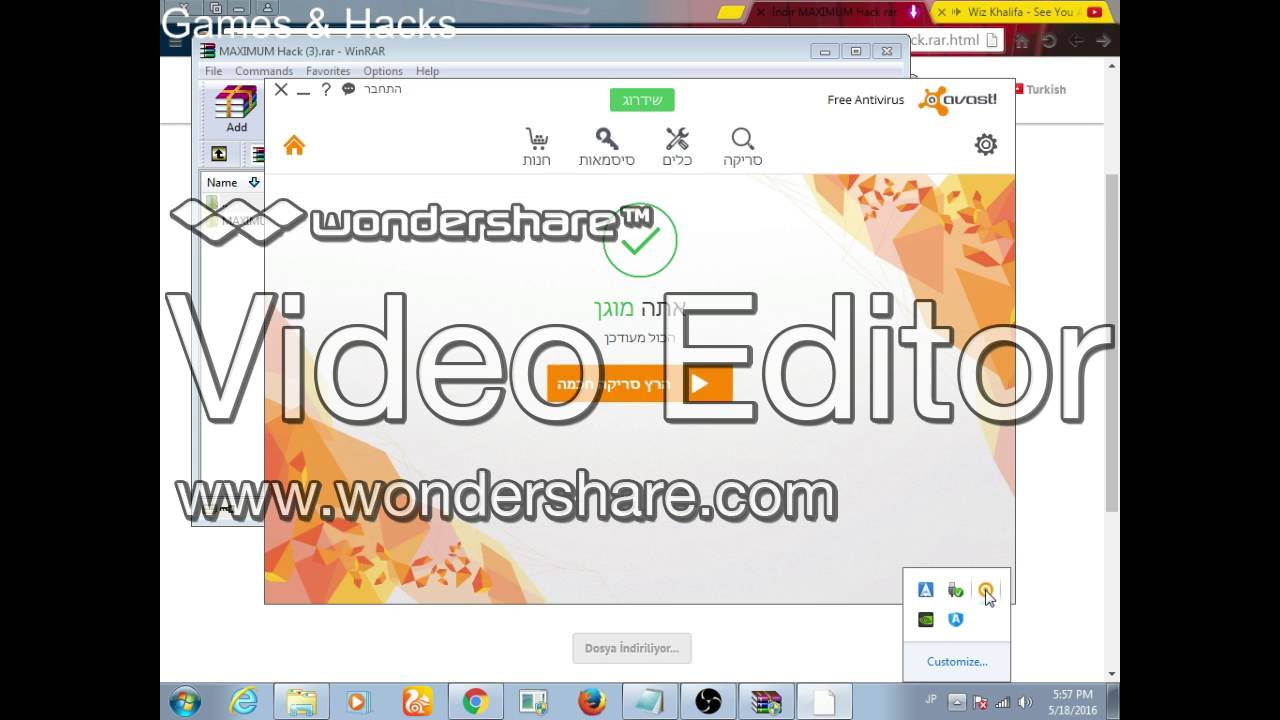The width and height of the screenshot is (1280, 720).
Task: Open the Avast store (cart) section
Action: pyautogui.click(x=537, y=147)
